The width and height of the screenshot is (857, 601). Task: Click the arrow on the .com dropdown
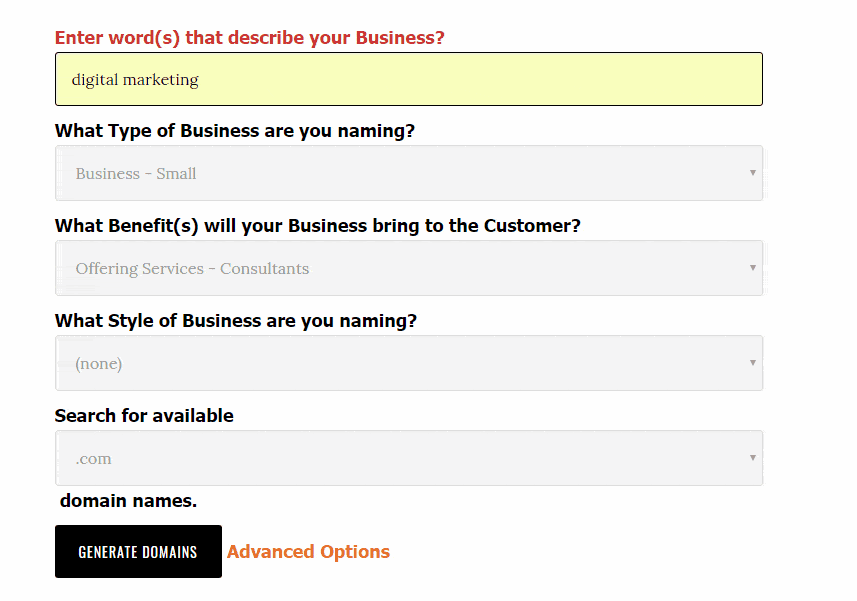tap(752, 458)
